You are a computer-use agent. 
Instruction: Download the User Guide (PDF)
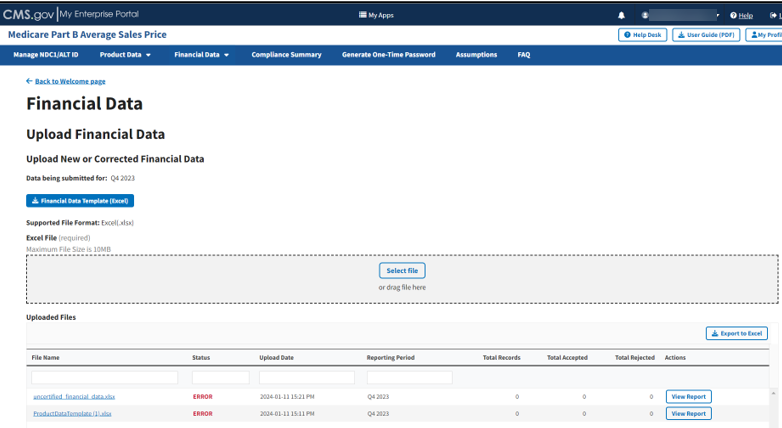point(706,35)
